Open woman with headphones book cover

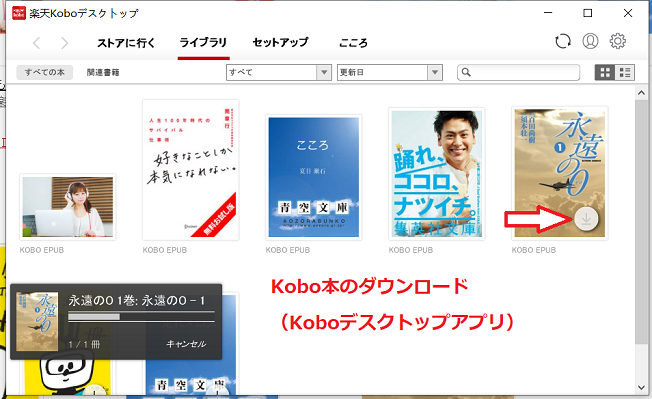68,207
